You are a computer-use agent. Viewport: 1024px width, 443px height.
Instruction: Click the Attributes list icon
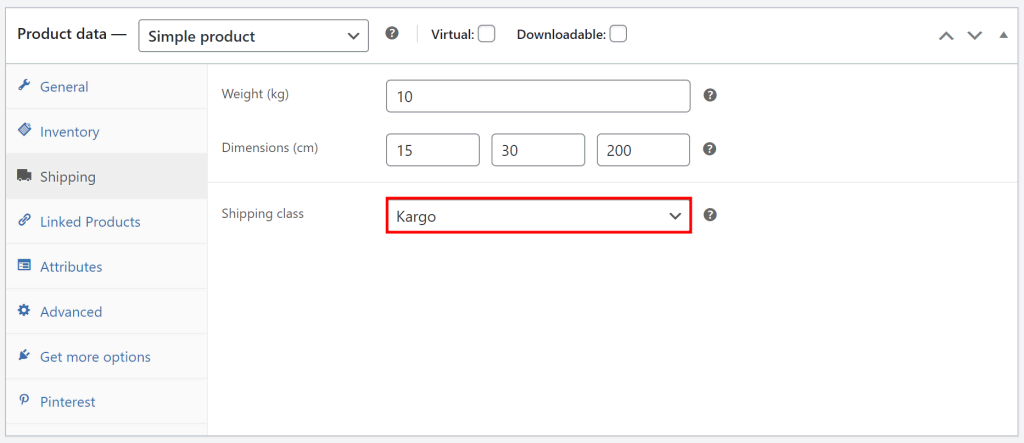[x=25, y=266]
